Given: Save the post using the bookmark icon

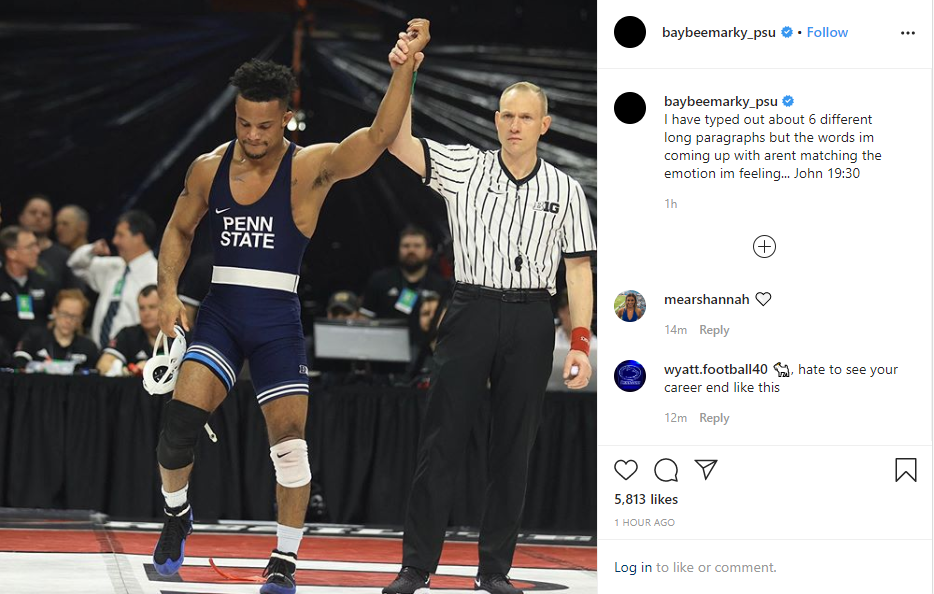Looking at the screenshot, I should (x=906, y=470).
